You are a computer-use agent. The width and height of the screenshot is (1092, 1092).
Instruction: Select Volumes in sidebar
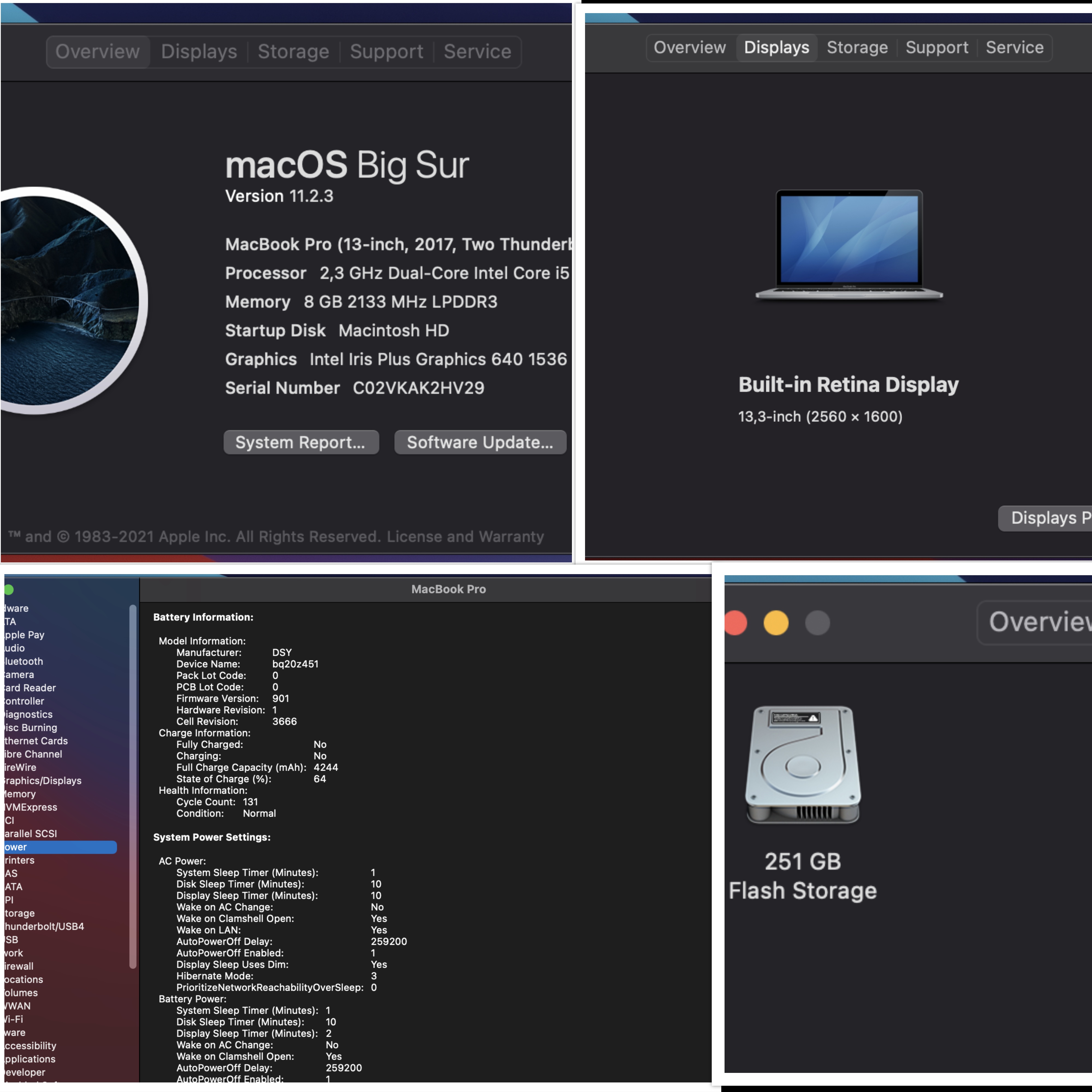(21, 993)
